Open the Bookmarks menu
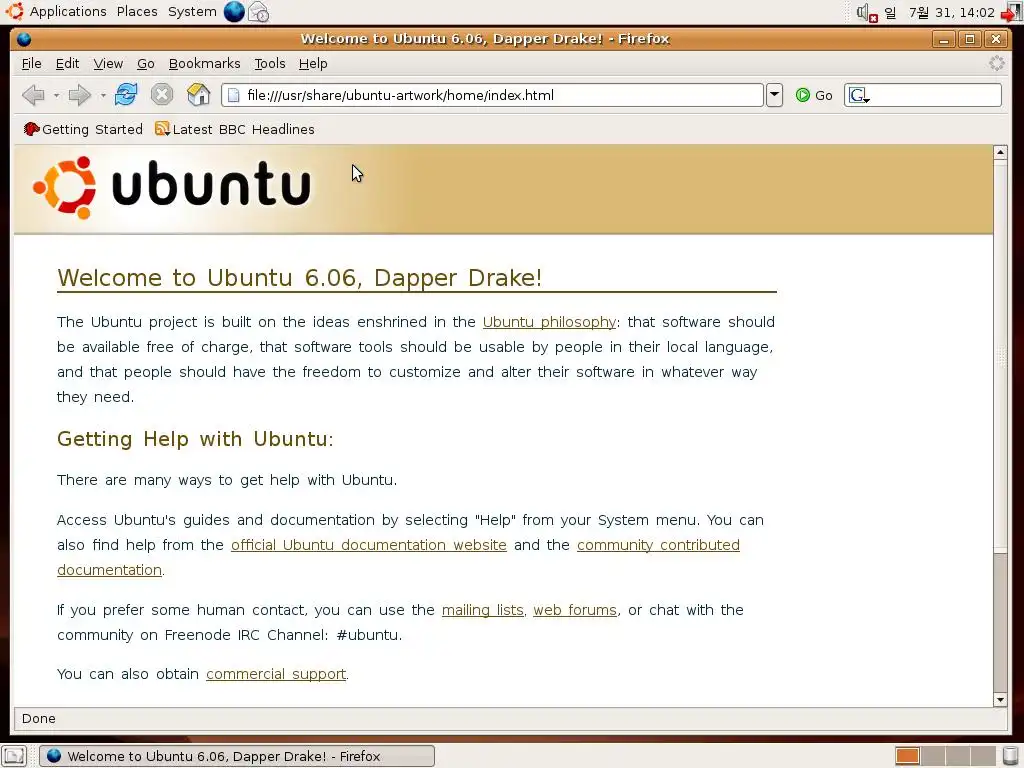 click(204, 63)
